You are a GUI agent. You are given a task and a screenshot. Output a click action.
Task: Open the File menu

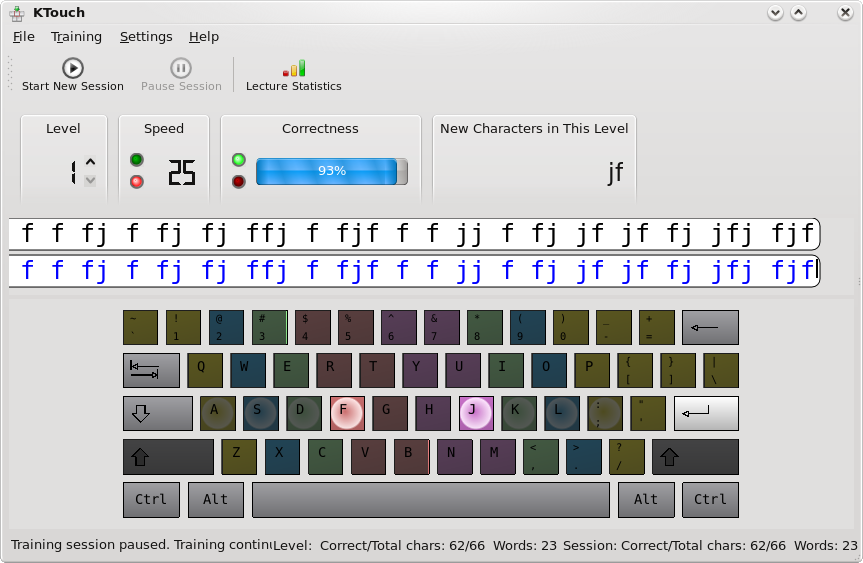pyautogui.click(x=24, y=37)
